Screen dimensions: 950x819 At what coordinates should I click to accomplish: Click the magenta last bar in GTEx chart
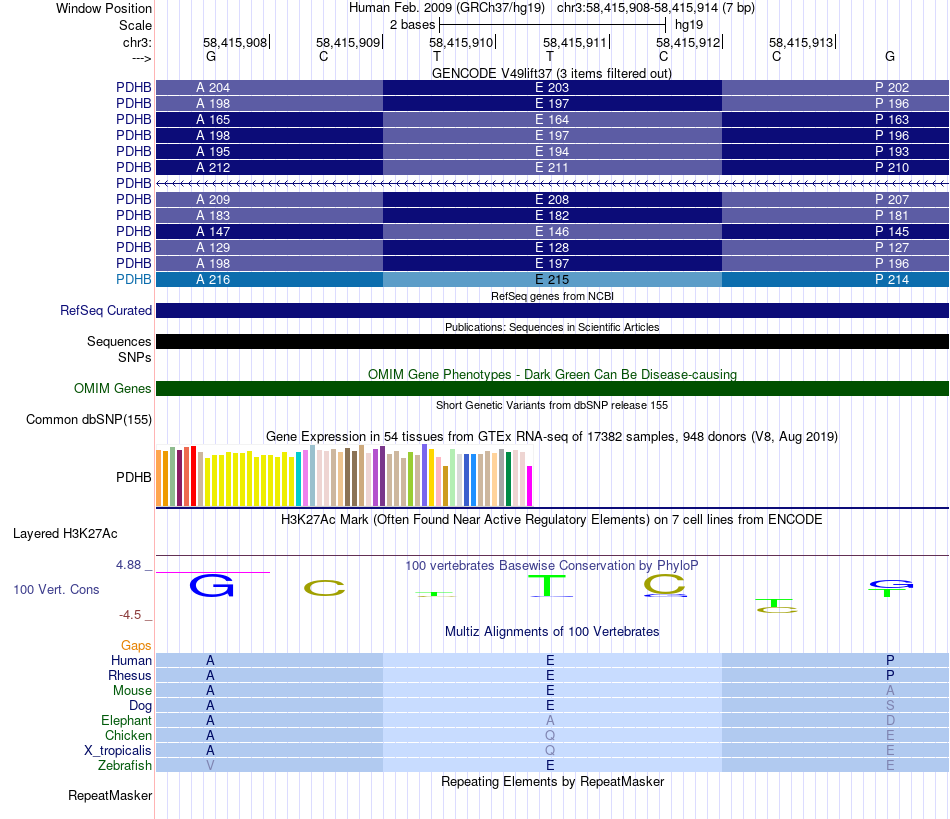click(x=530, y=486)
